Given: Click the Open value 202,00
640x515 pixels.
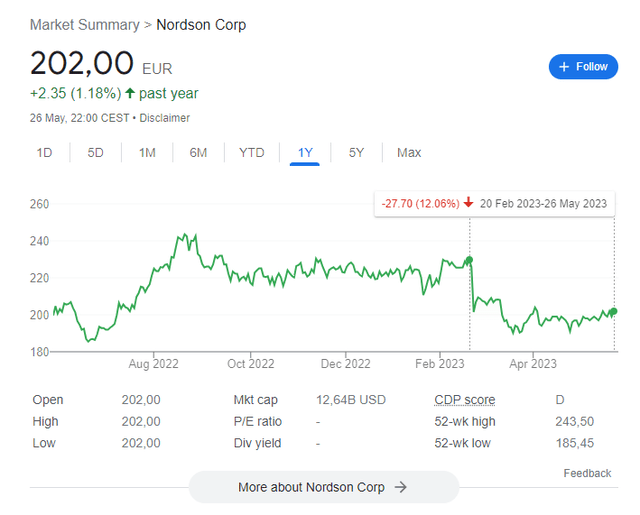Looking at the screenshot, I should [x=141, y=400].
